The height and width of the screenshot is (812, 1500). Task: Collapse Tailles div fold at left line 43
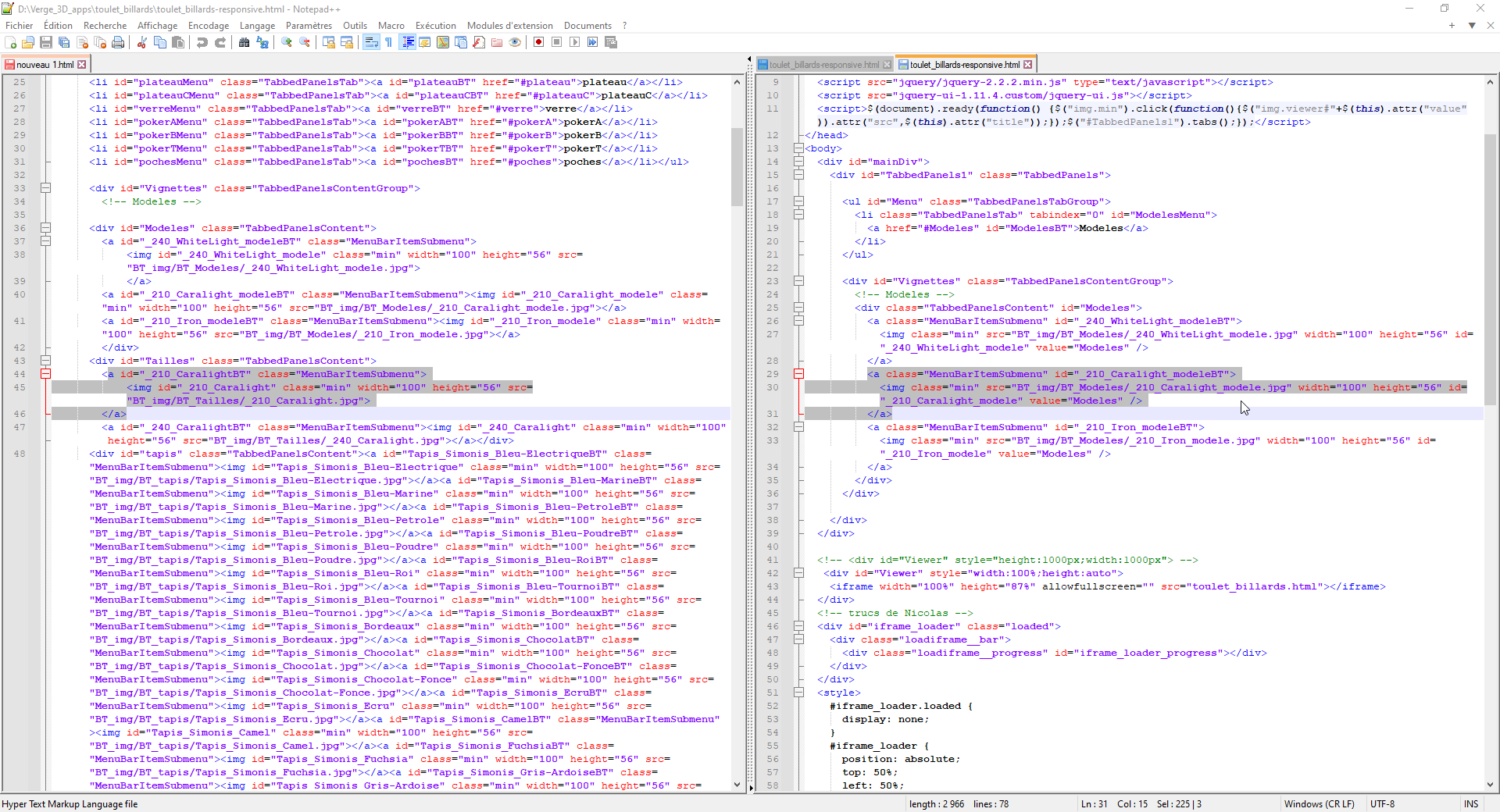click(45, 361)
